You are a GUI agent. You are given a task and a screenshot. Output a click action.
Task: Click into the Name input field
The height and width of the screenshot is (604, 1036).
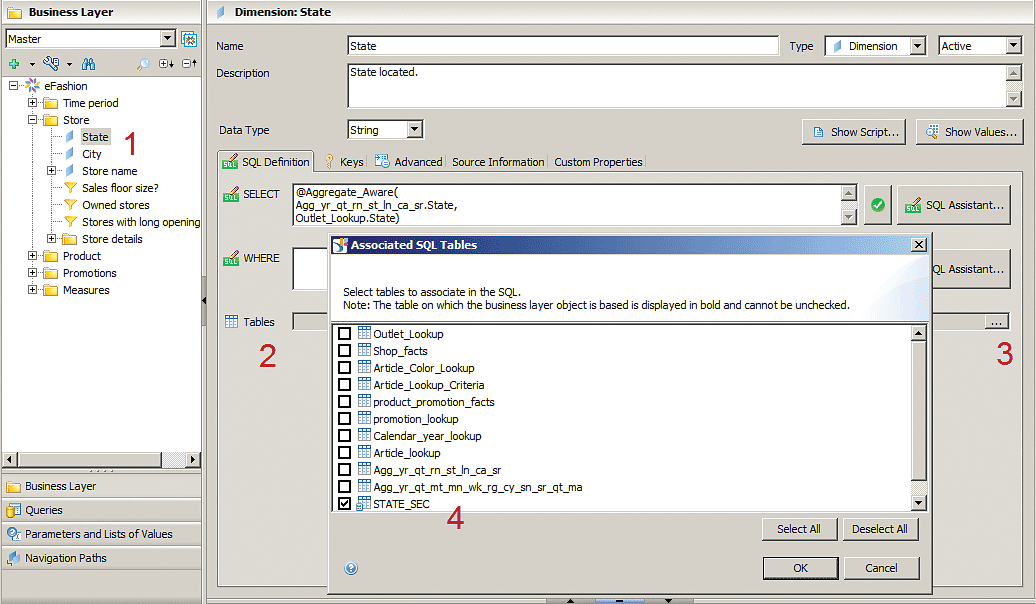pos(563,46)
